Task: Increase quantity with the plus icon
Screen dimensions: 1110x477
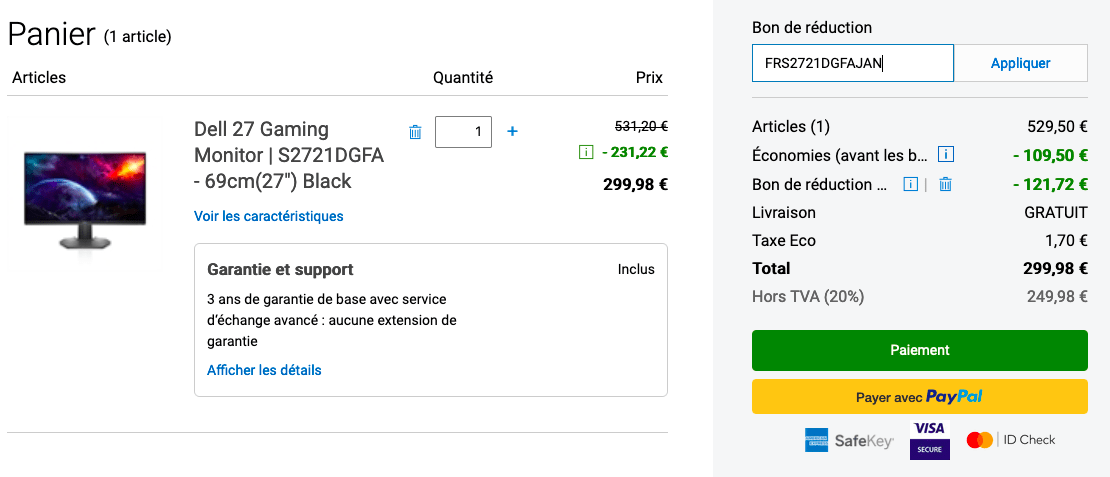Action: tap(513, 132)
